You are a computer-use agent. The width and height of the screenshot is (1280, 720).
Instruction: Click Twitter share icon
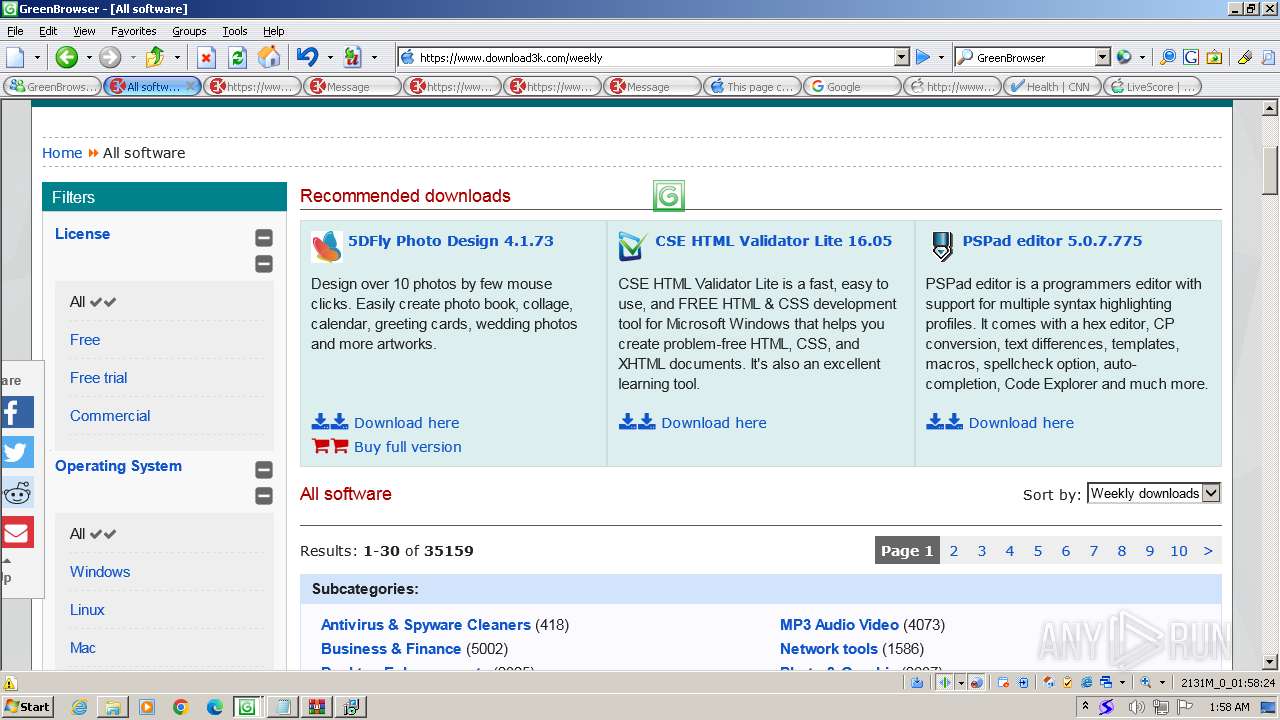tap(17, 452)
